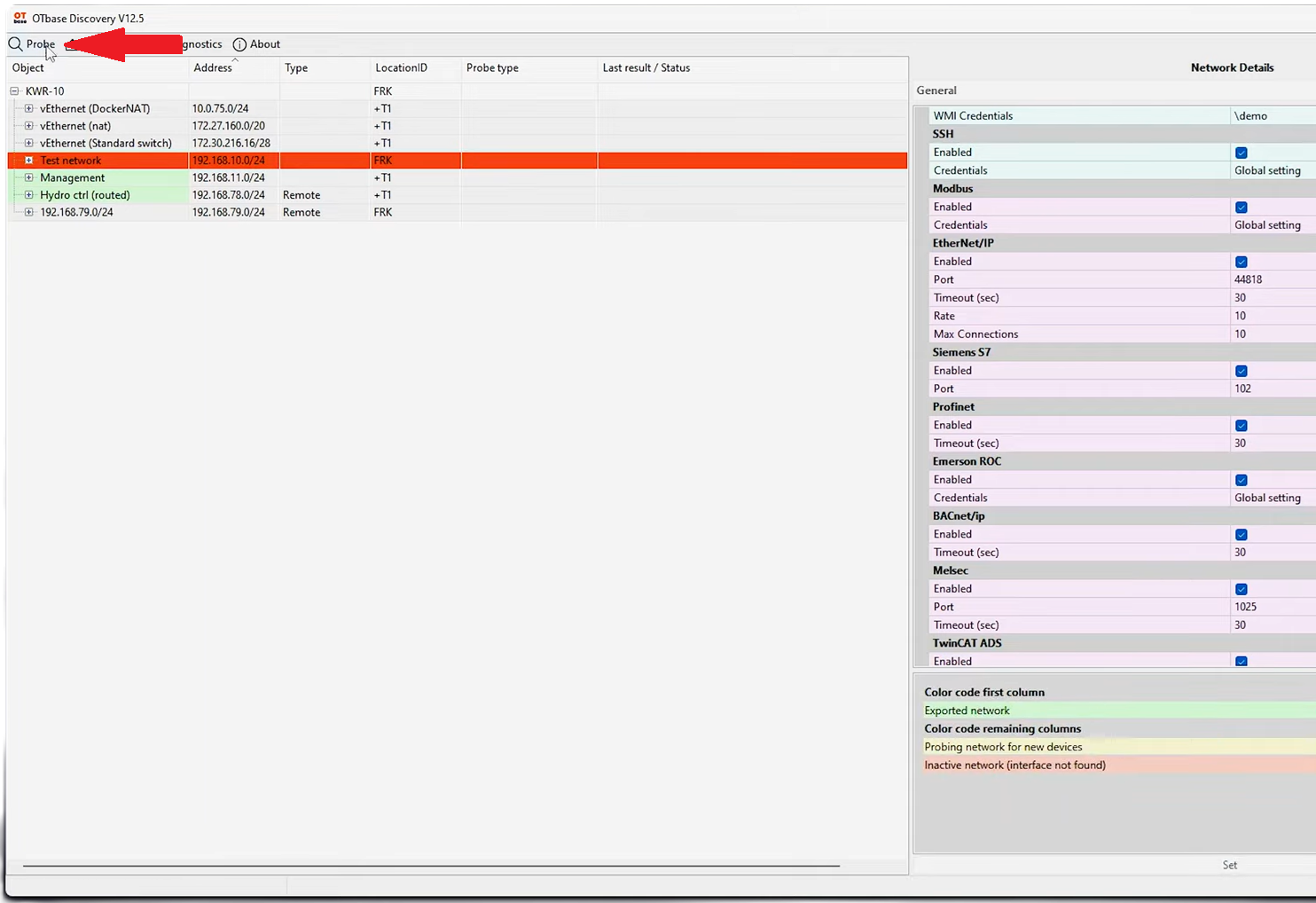Toggle the Siemens S7 Enabled checkbox
This screenshot has height=903, width=1316.
pyautogui.click(x=1242, y=371)
